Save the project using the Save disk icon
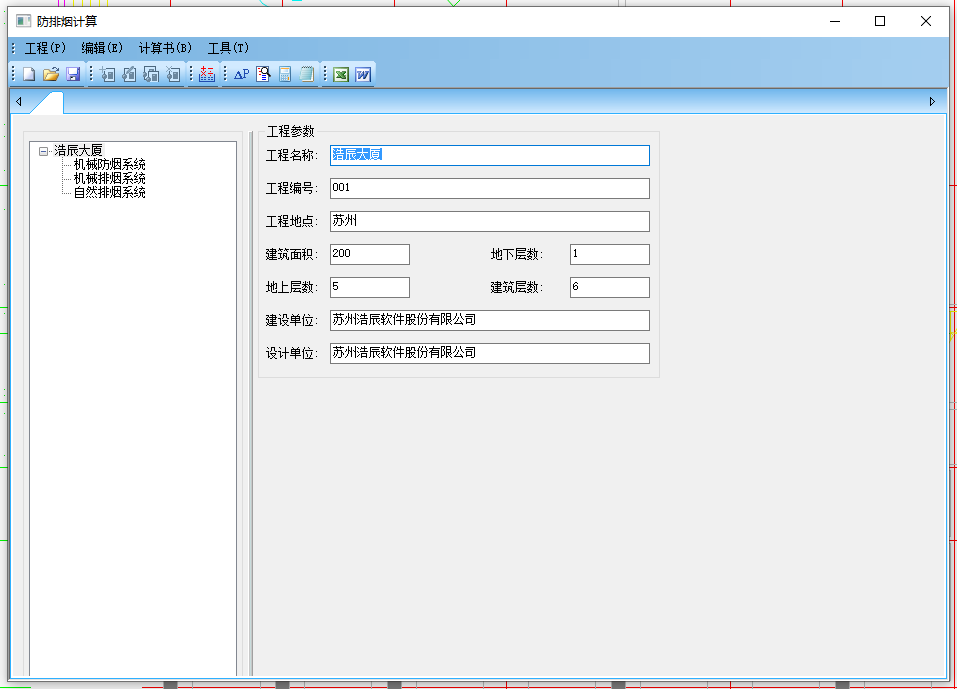 (73, 73)
